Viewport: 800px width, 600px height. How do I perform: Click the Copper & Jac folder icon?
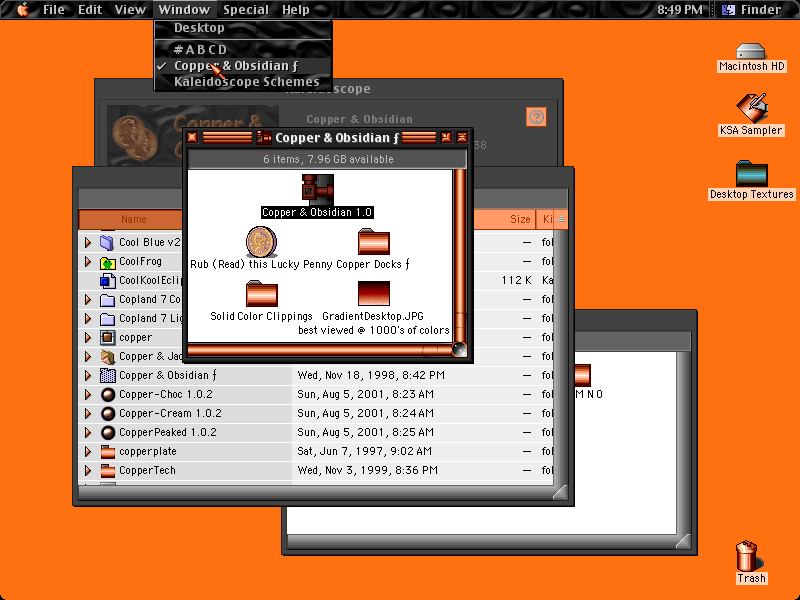tap(107, 357)
